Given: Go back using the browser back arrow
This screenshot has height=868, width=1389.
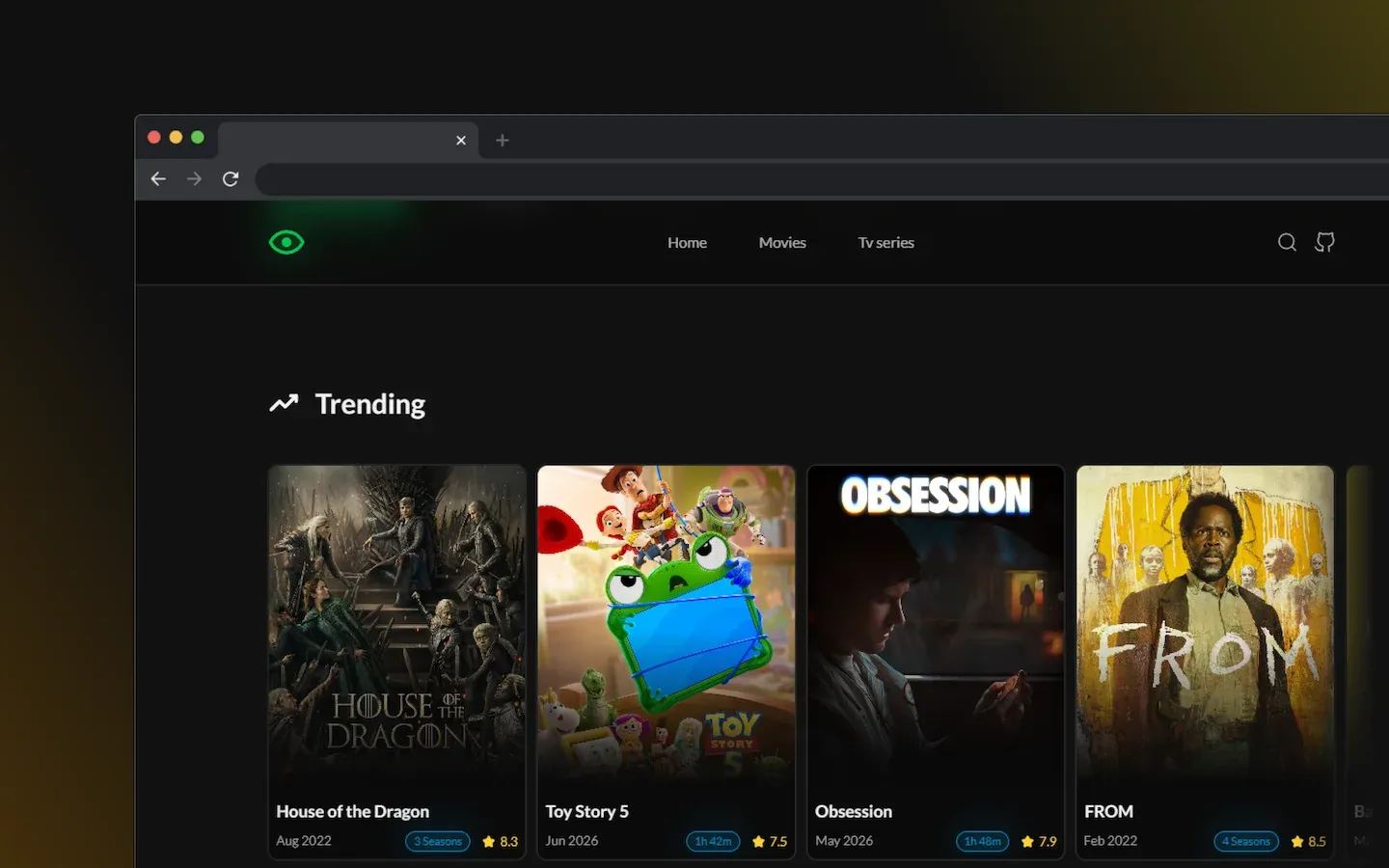Looking at the screenshot, I should tap(158, 178).
